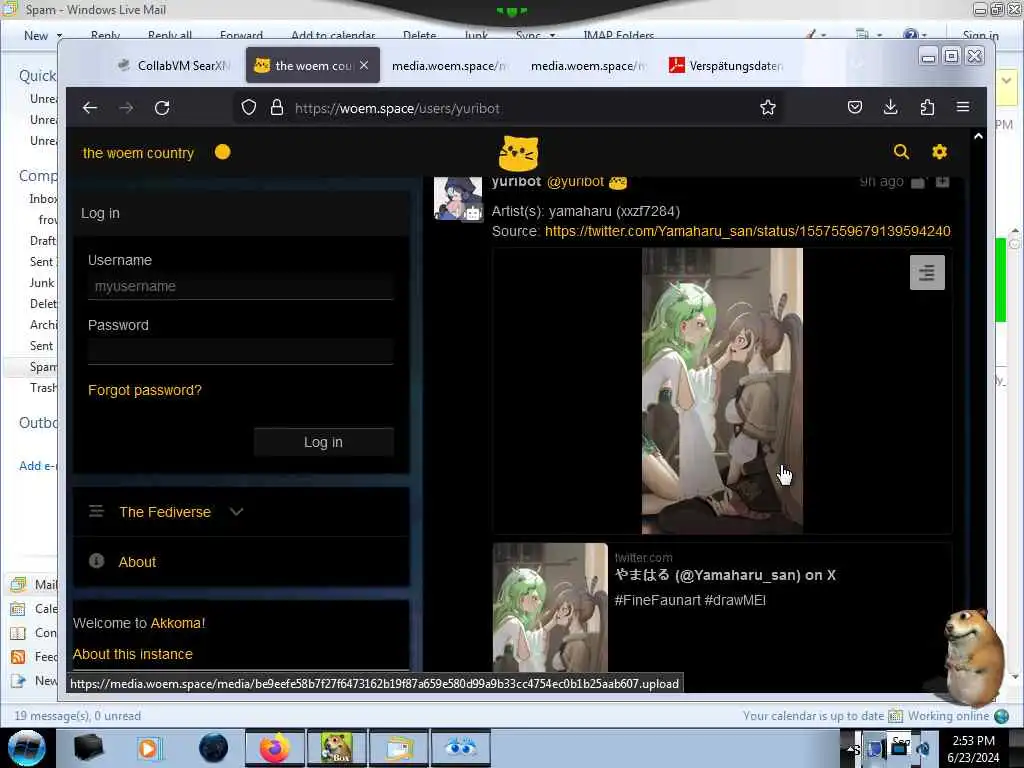Open Firefox hamburger application menu
The height and width of the screenshot is (768, 1024).
tap(963, 108)
